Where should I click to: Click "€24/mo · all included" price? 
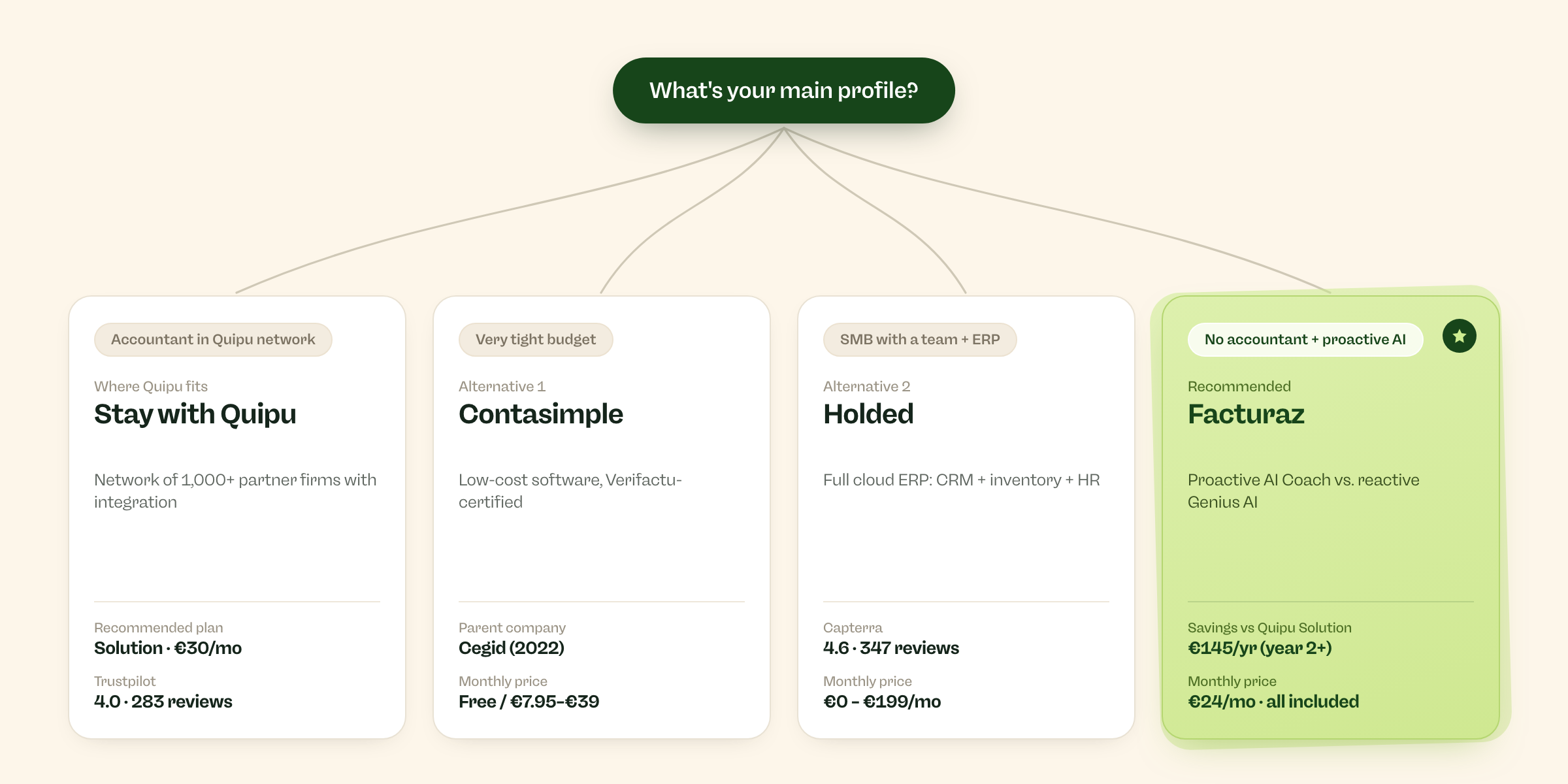coord(1273,702)
